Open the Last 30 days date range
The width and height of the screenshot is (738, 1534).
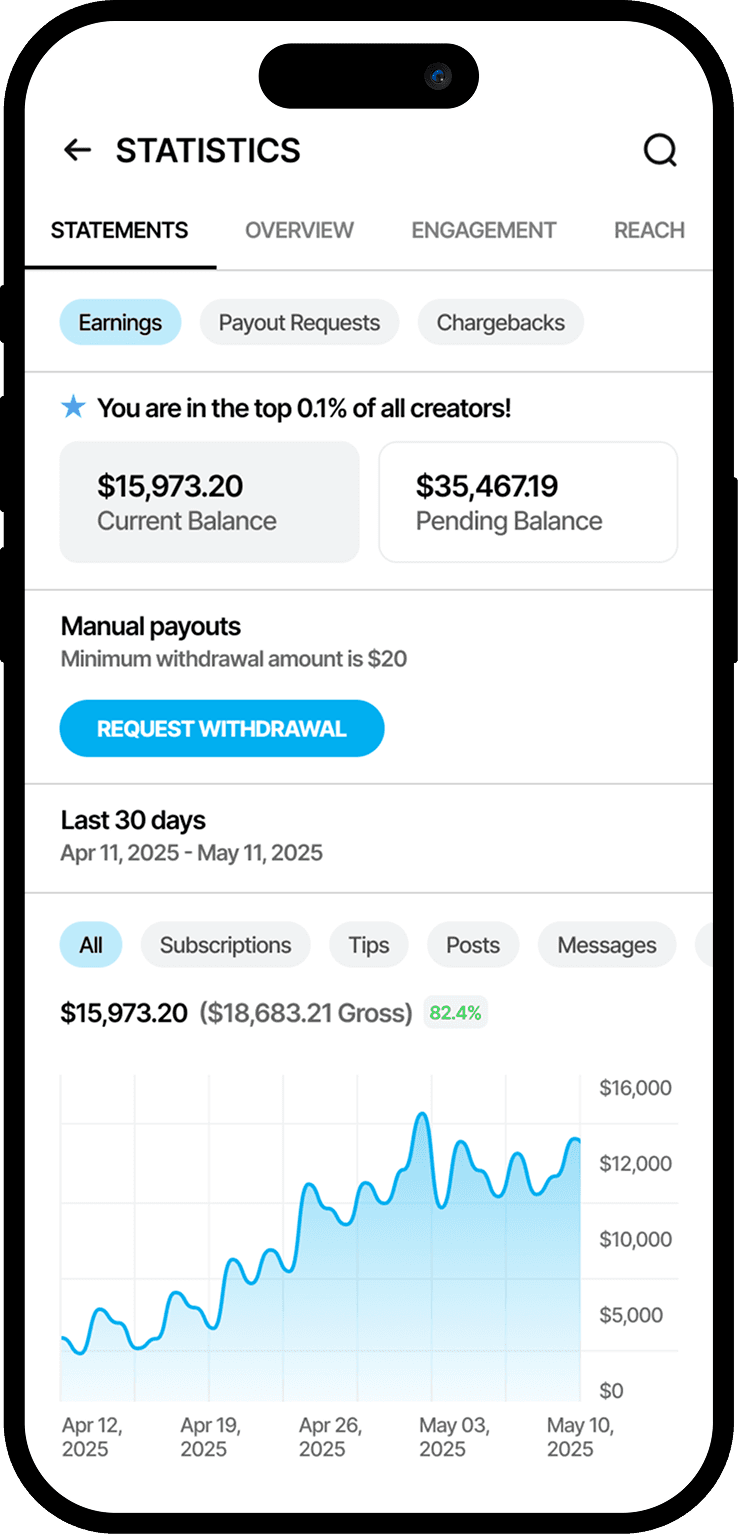191,836
